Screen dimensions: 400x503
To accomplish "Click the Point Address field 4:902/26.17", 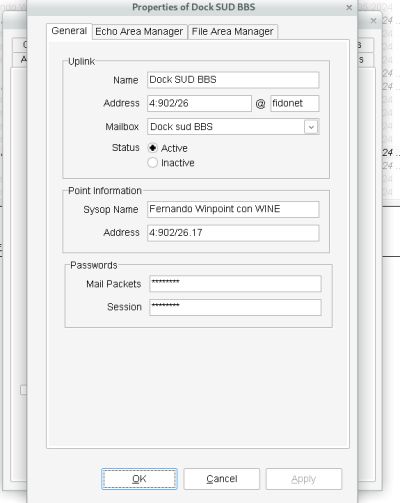I will [233, 233].
